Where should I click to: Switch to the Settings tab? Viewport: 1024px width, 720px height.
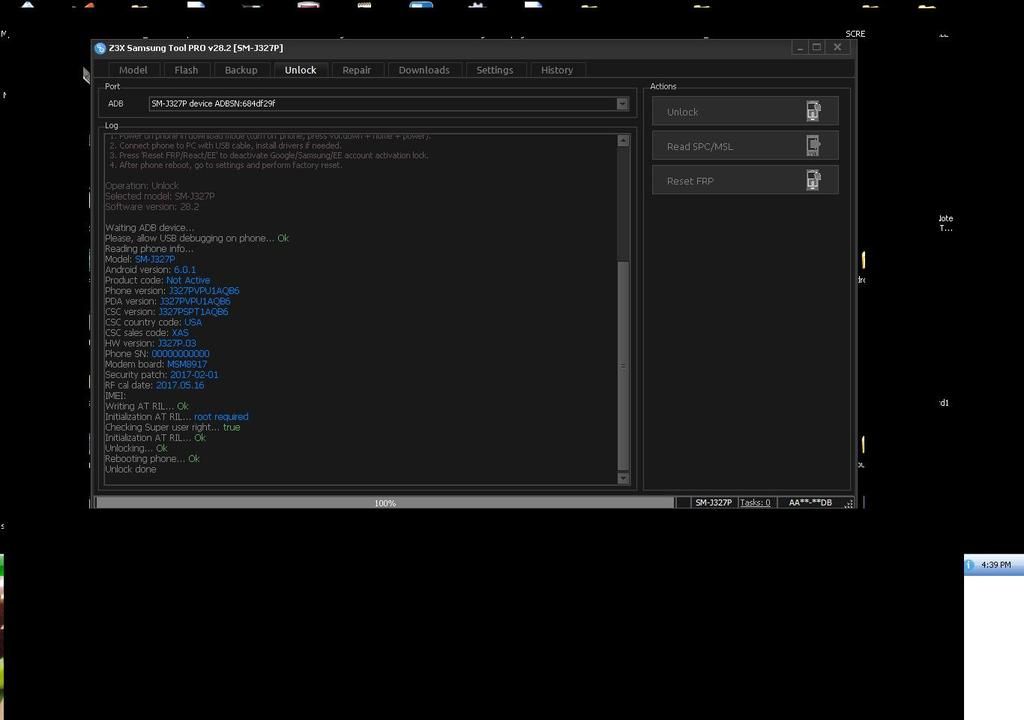click(494, 70)
